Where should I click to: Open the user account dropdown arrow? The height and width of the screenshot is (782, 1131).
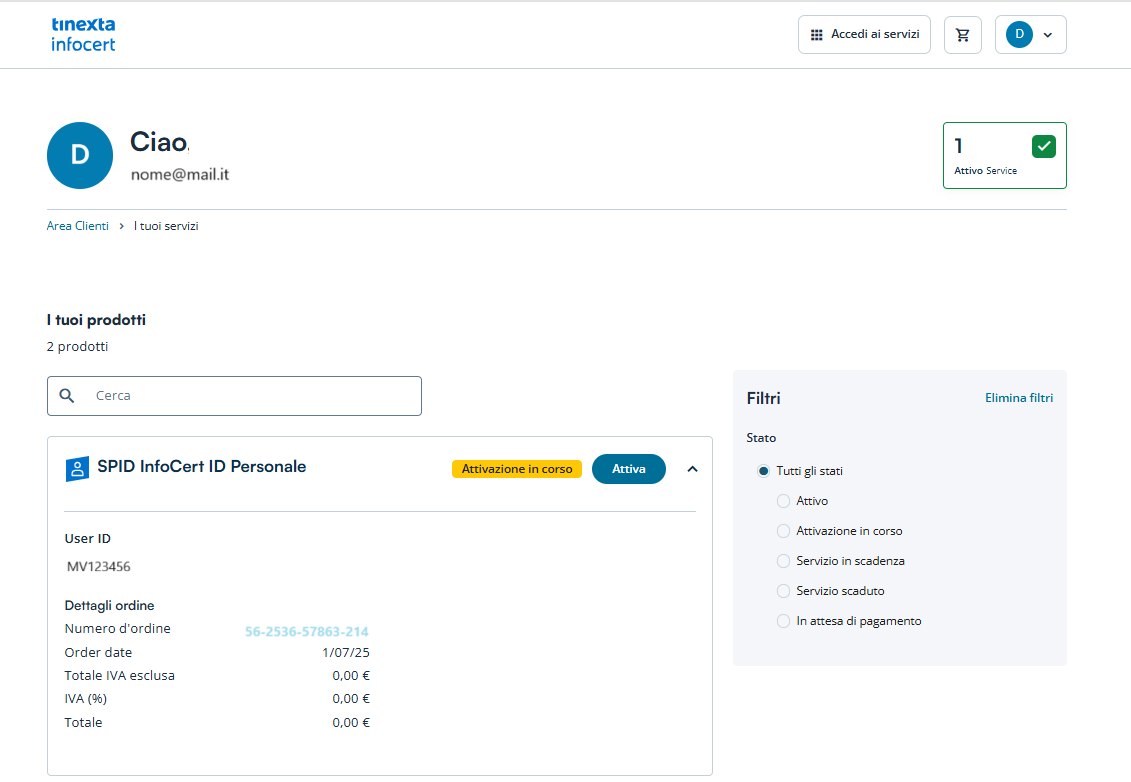(1048, 35)
